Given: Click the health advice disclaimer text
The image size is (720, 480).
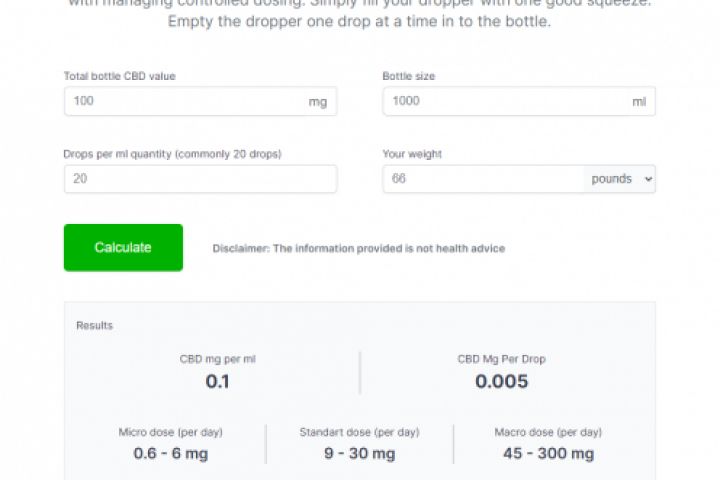Looking at the screenshot, I should 358,248.
